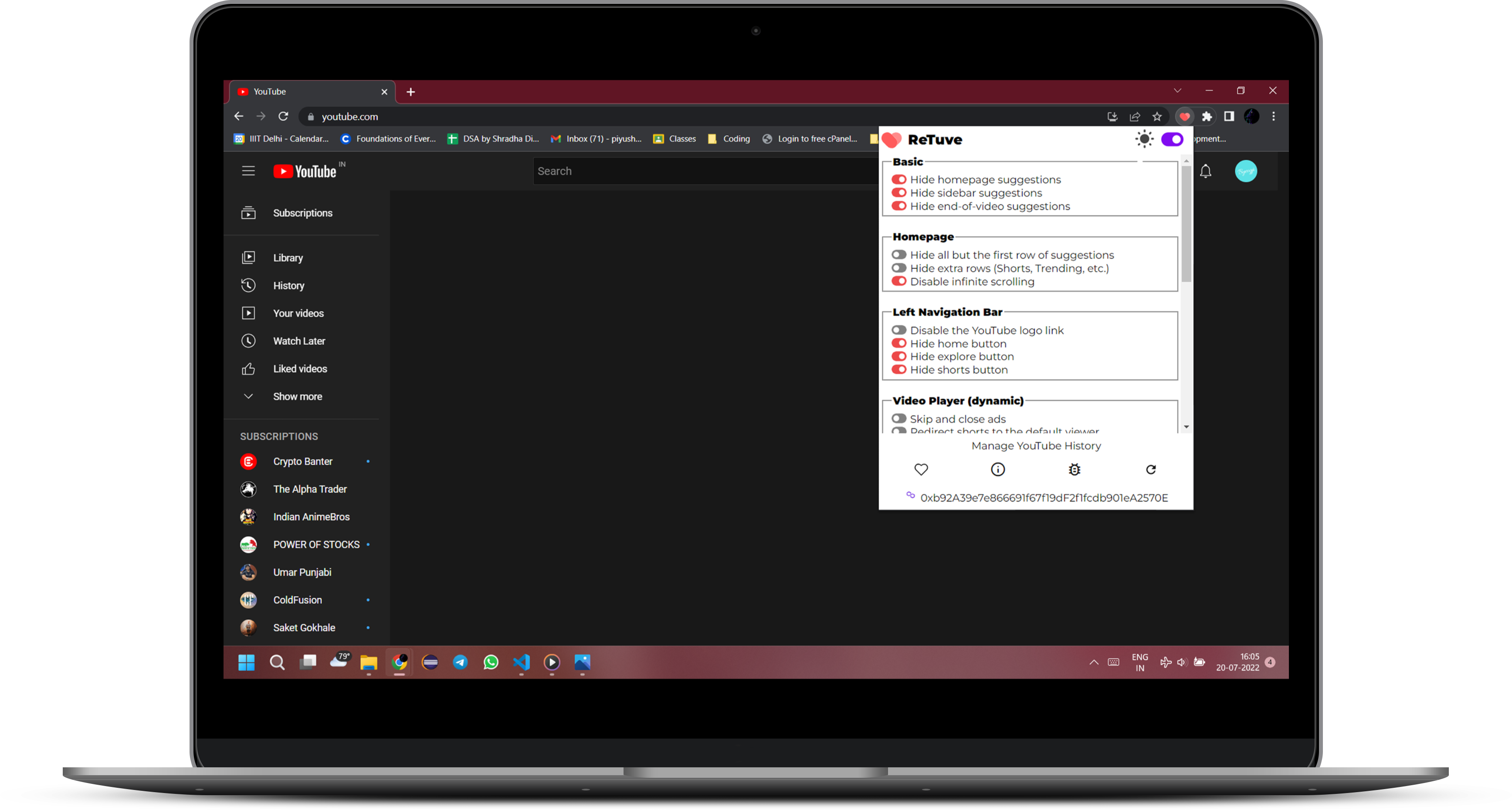Click Show more subscriptions expander

pos(297,396)
